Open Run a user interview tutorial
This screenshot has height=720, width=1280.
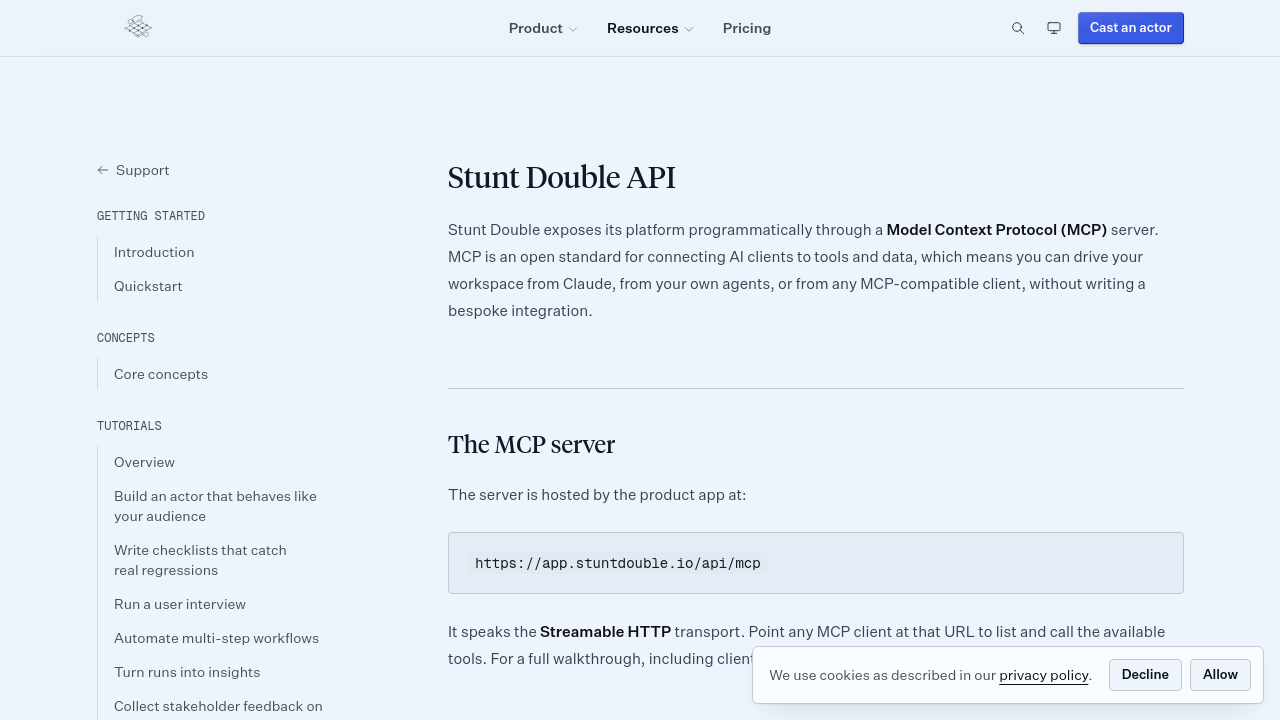pos(180,604)
